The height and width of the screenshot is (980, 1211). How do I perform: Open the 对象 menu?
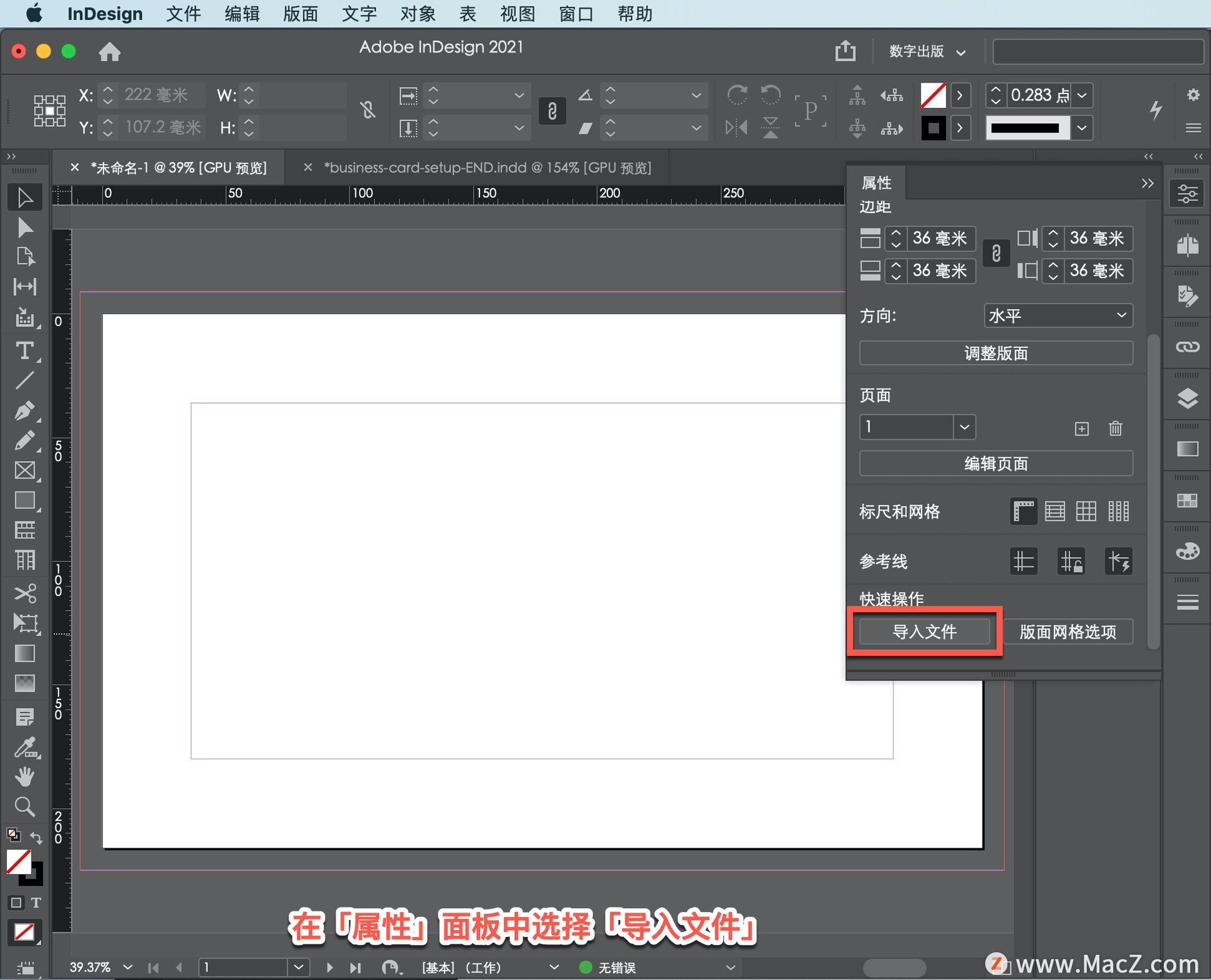coord(418,14)
